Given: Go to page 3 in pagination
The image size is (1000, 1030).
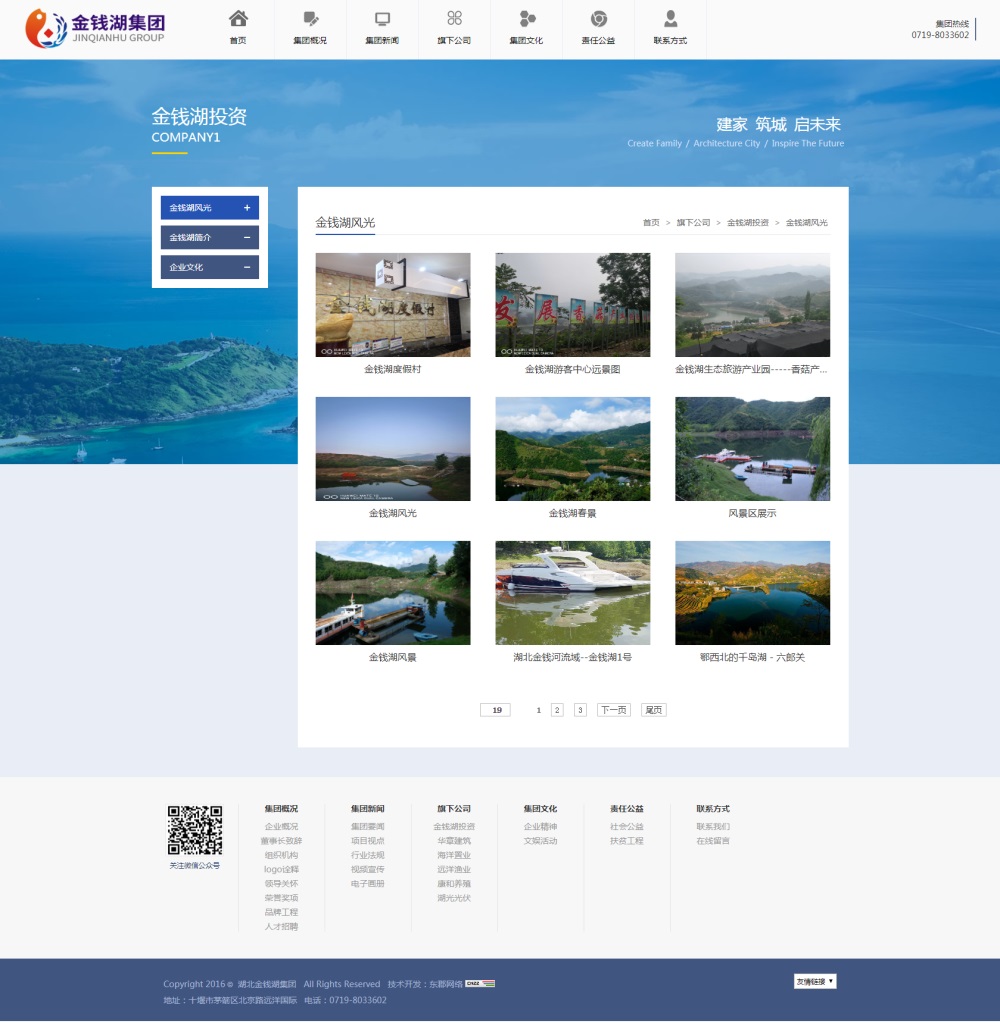Looking at the screenshot, I should click(x=580, y=710).
